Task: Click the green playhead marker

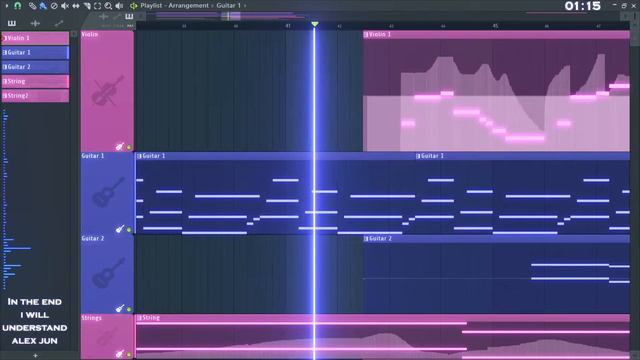Action: point(315,24)
